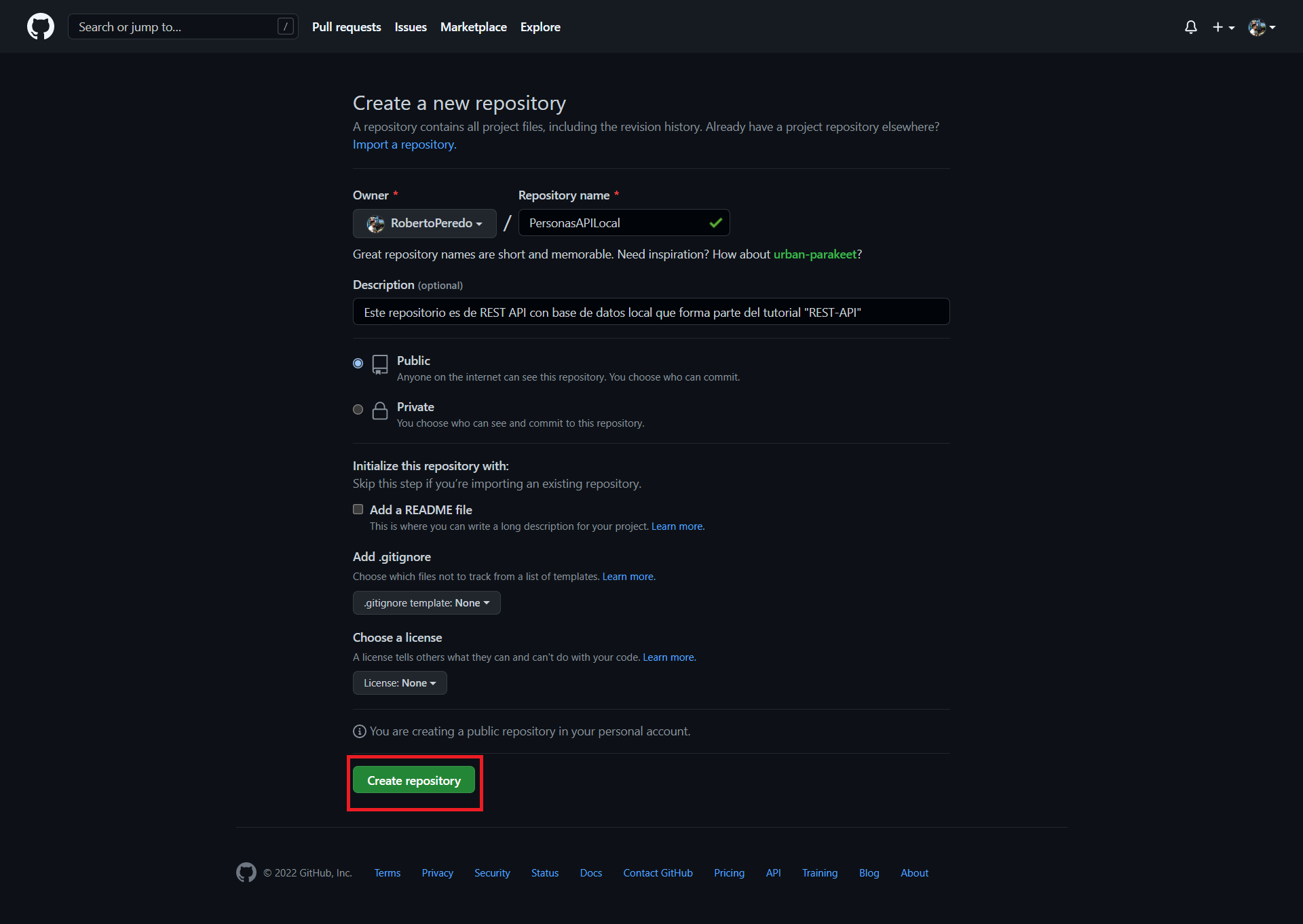The width and height of the screenshot is (1303, 924).
Task: Open the Training footer link
Action: [x=820, y=873]
